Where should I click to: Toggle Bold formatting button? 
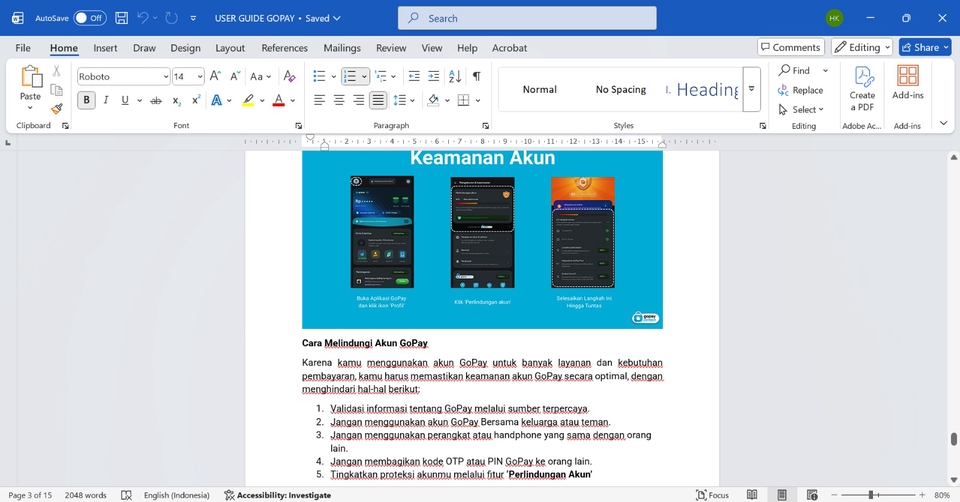pos(87,100)
